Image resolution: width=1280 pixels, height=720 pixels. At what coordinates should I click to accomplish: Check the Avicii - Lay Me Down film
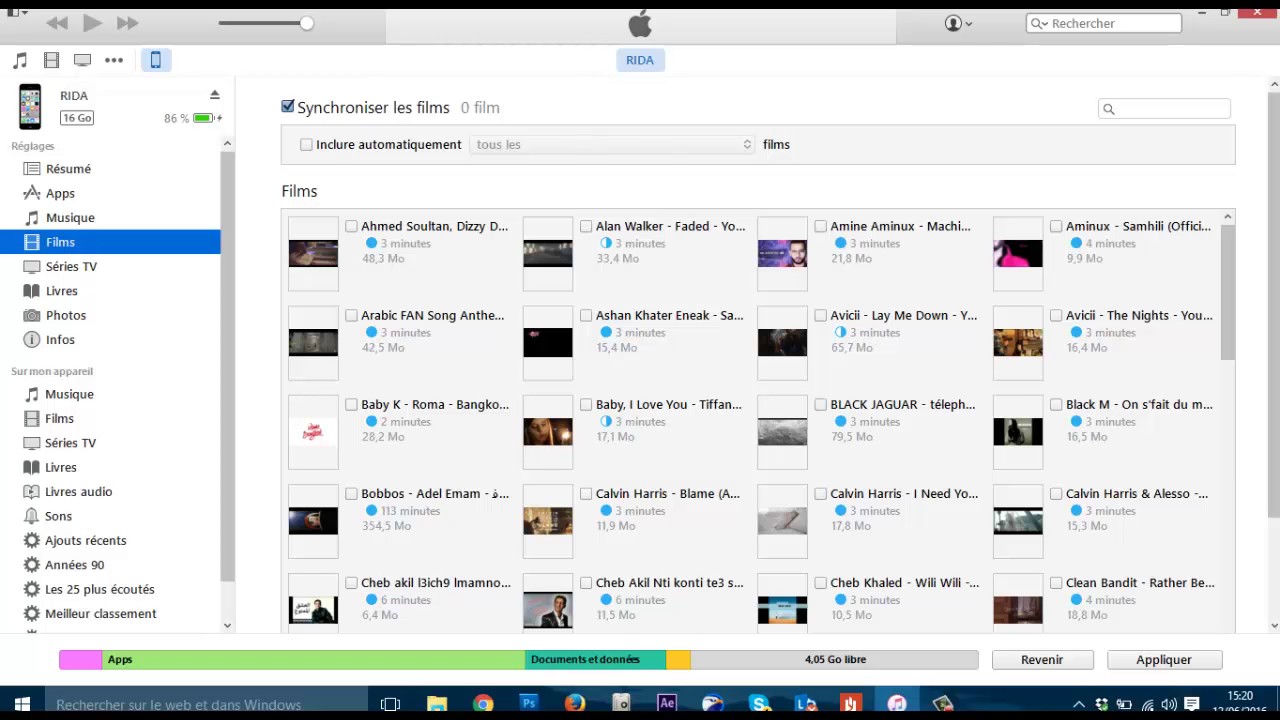tap(821, 315)
